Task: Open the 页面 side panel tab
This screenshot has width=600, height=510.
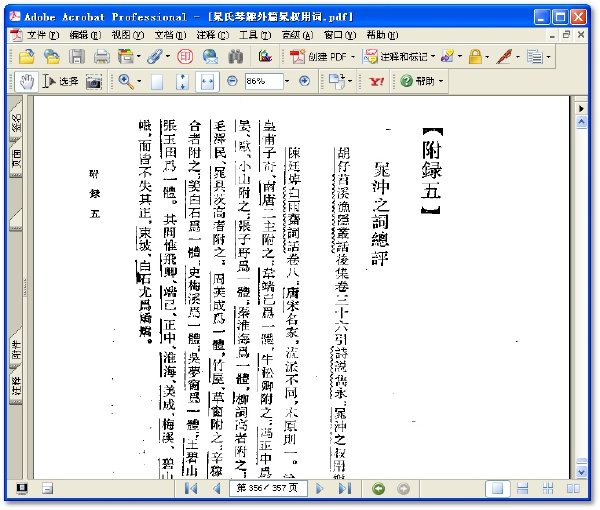Action: pos(16,158)
